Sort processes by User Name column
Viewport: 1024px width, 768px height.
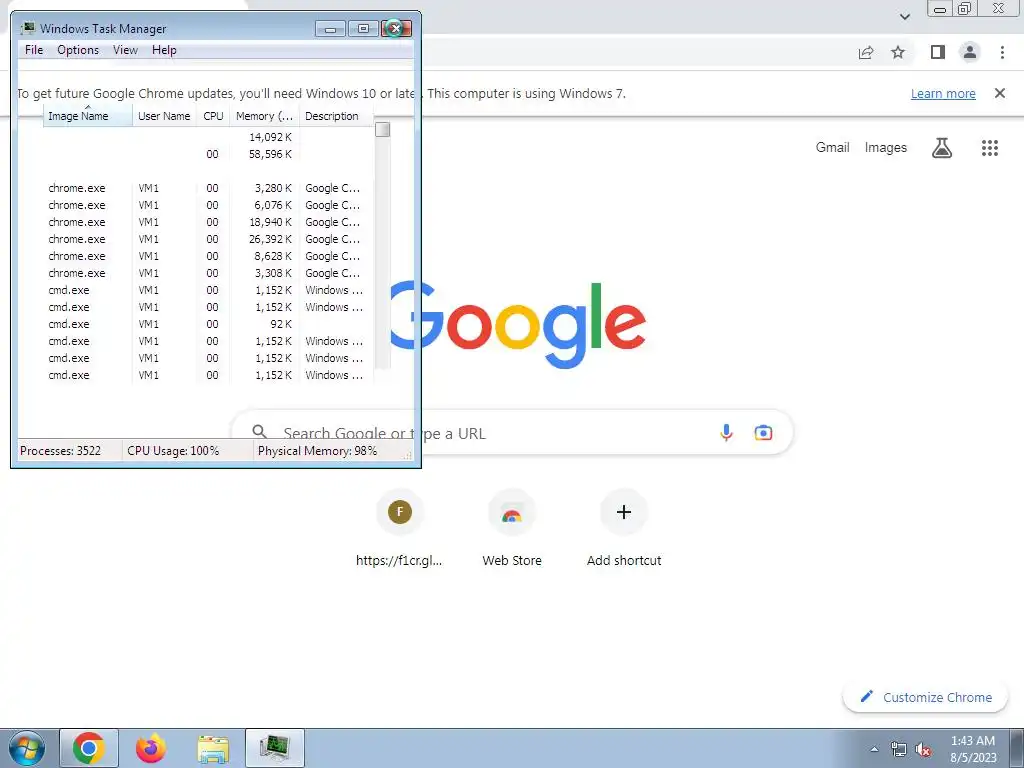coord(165,116)
